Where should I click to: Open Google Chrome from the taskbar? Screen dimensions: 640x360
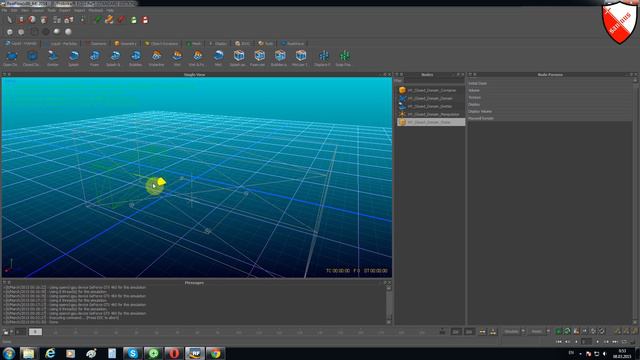tap(216, 353)
